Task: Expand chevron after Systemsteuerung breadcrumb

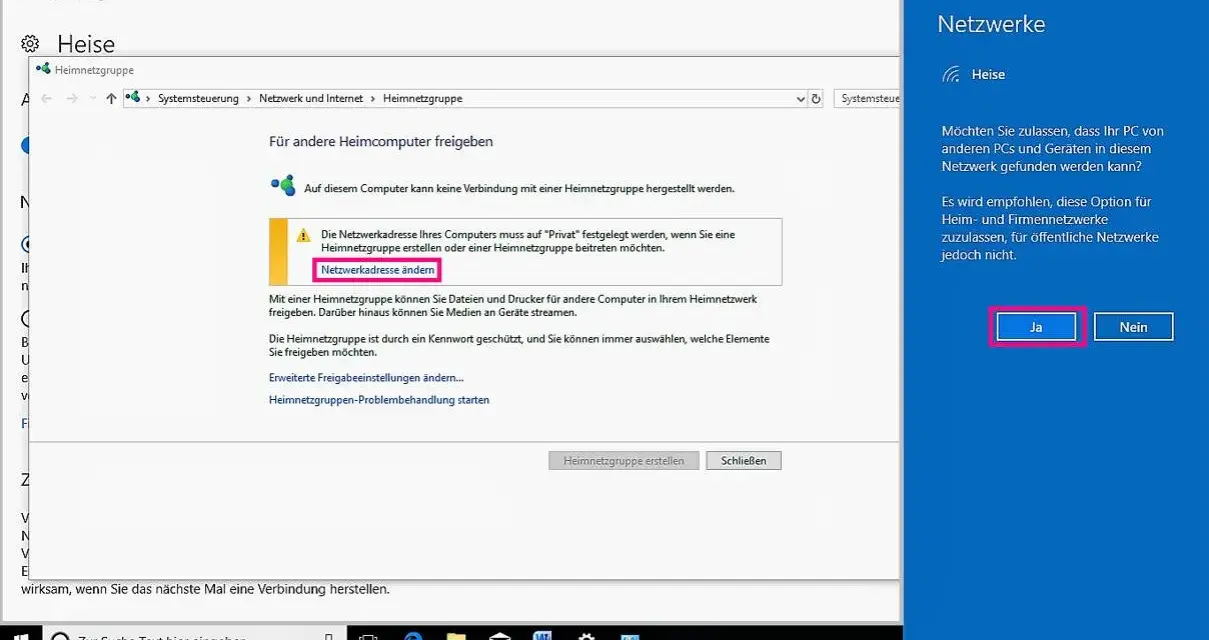Action: coord(249,99)
